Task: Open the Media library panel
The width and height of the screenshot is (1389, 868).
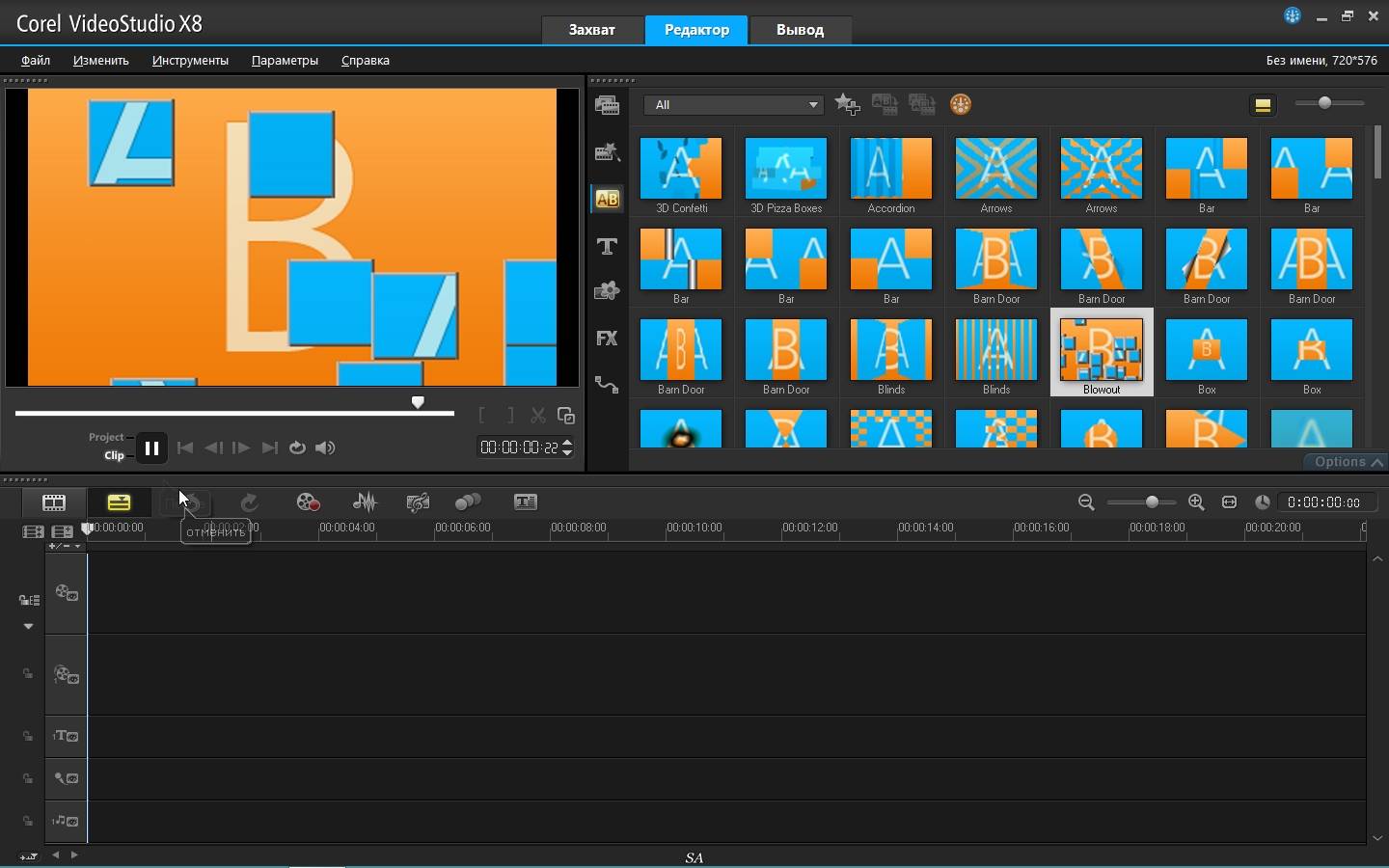Action: pos(607,106)
